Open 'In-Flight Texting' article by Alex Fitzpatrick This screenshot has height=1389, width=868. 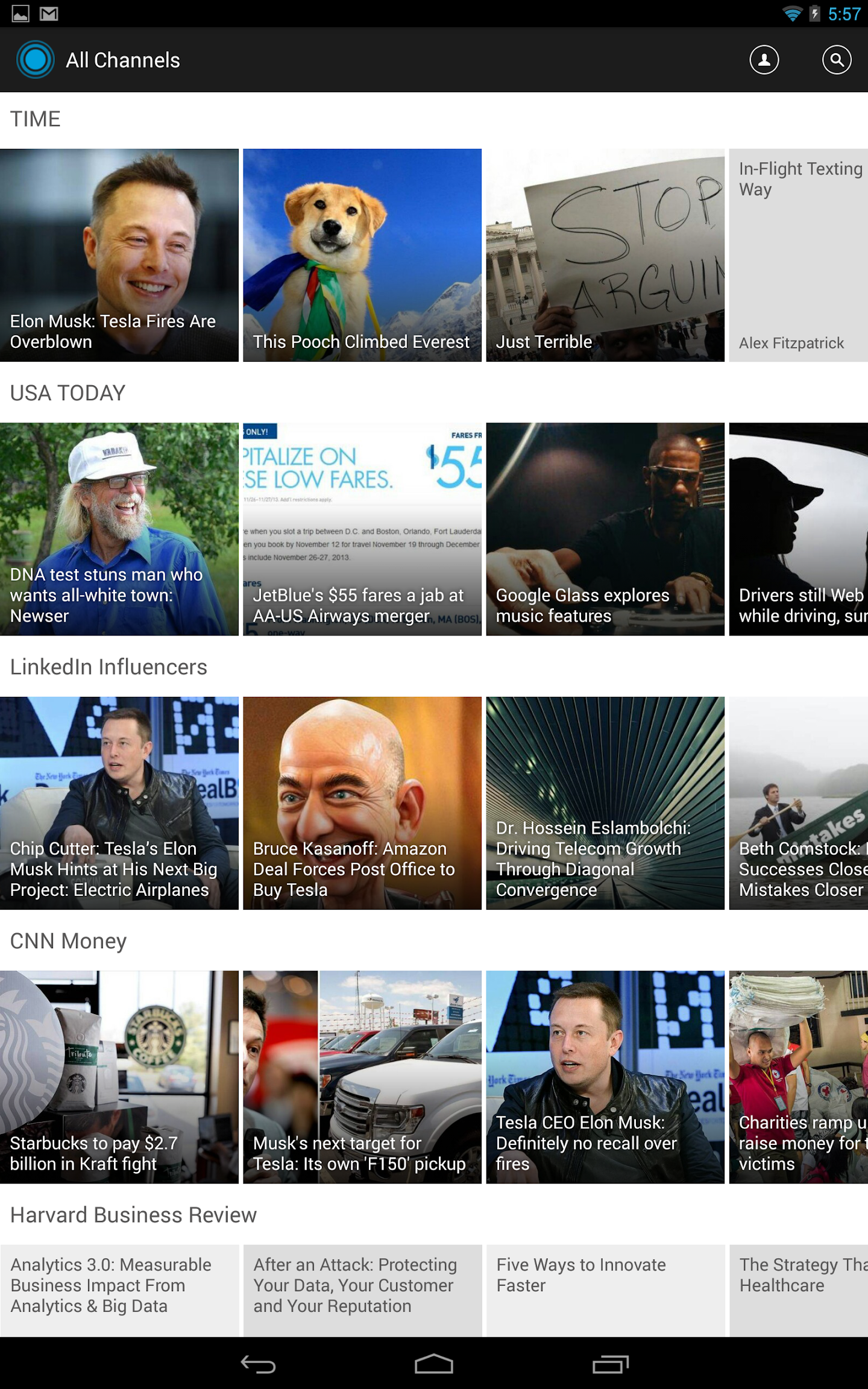tap(799, 255)
